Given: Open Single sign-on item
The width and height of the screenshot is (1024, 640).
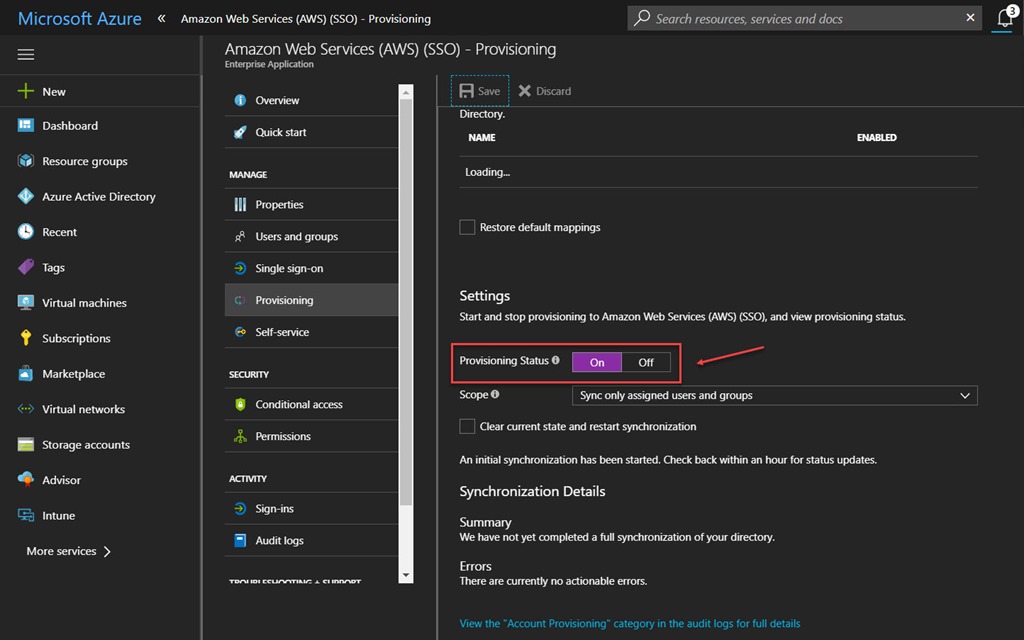Looking at the screenshot, I should click(312, 268).
